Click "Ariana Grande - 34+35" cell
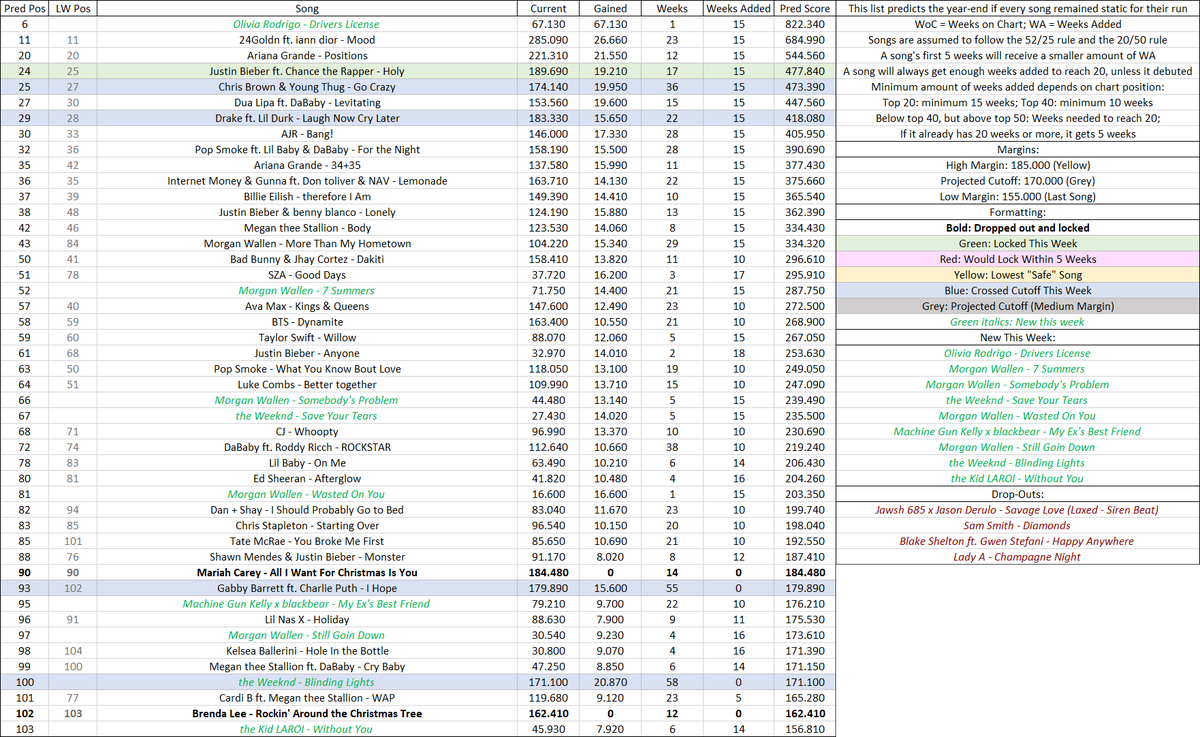1200x737 pixels. (x=308, y=165)
